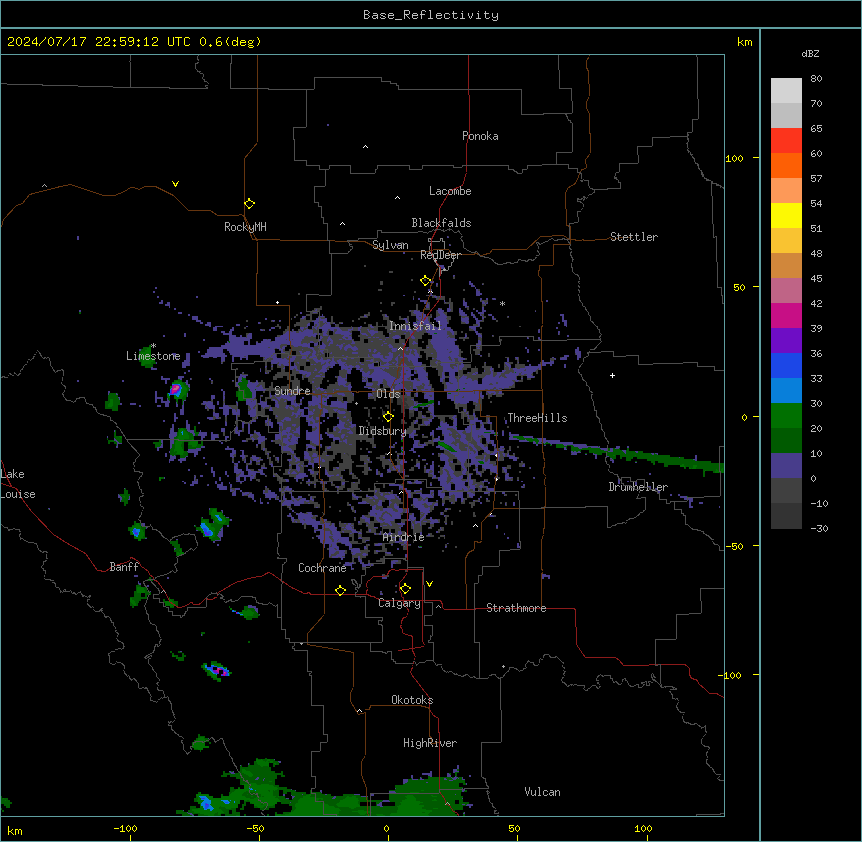The image size is (862, 842).
Task: Click the Base_Reflectivity title
Action: [431, 15]
